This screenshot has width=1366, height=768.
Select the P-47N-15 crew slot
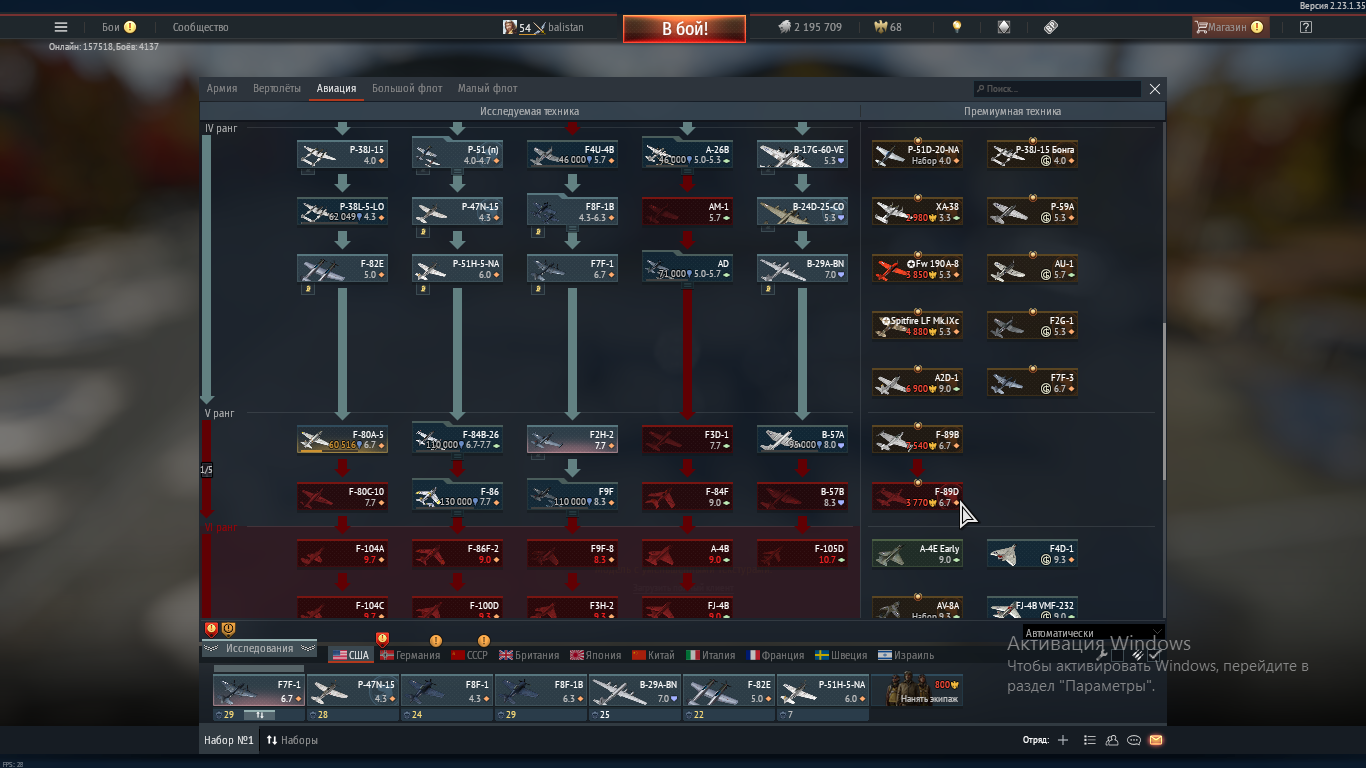pyautogui.click(x=352, y=692)
